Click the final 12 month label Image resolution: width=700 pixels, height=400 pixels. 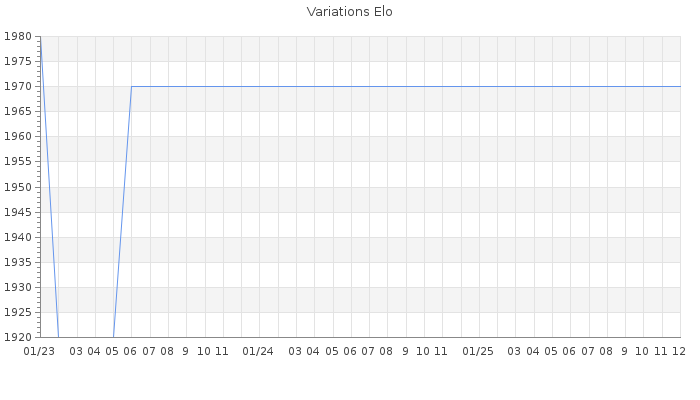coord(678,351)
